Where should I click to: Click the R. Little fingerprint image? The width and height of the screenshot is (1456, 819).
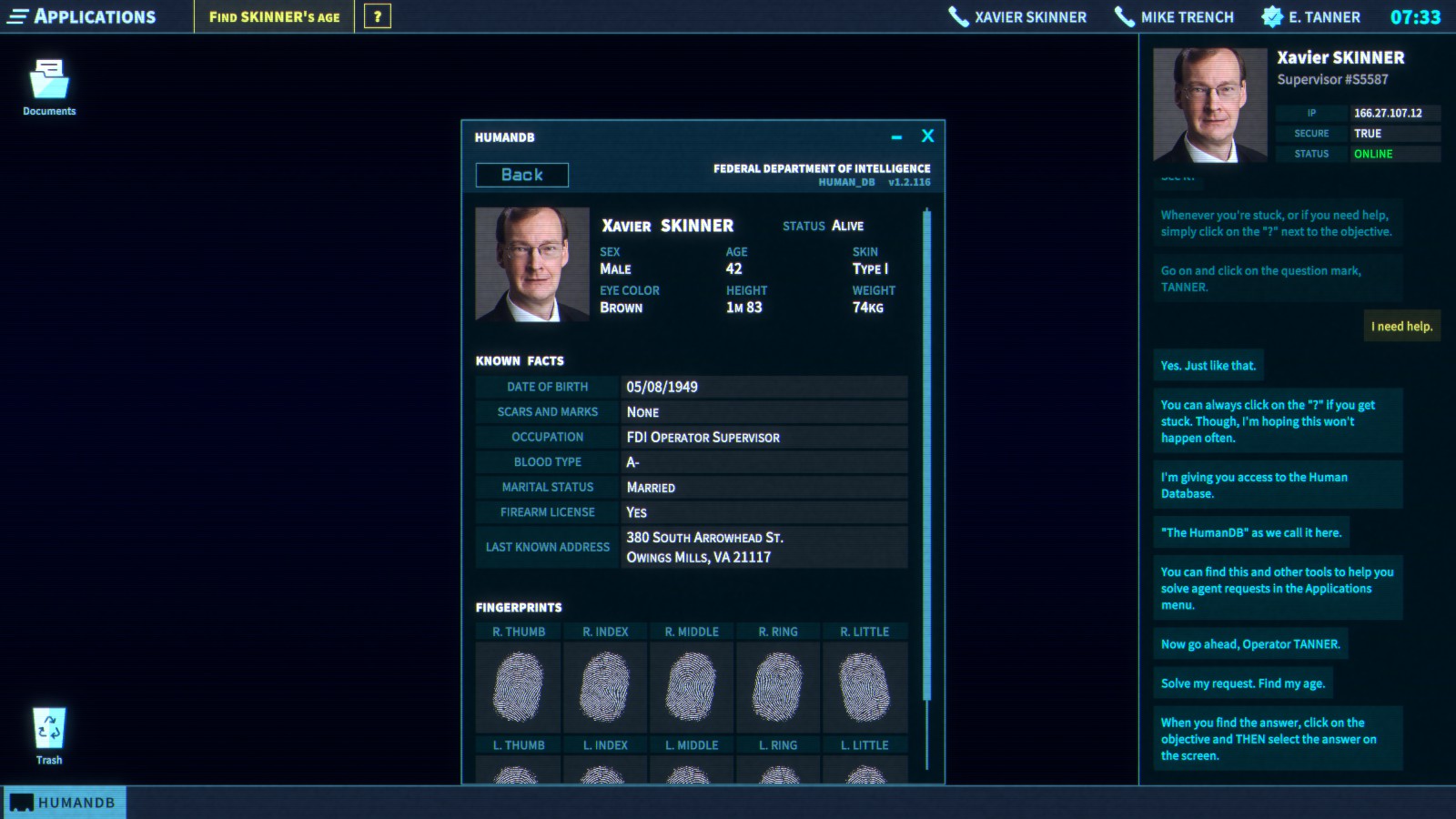coord(864,687)
